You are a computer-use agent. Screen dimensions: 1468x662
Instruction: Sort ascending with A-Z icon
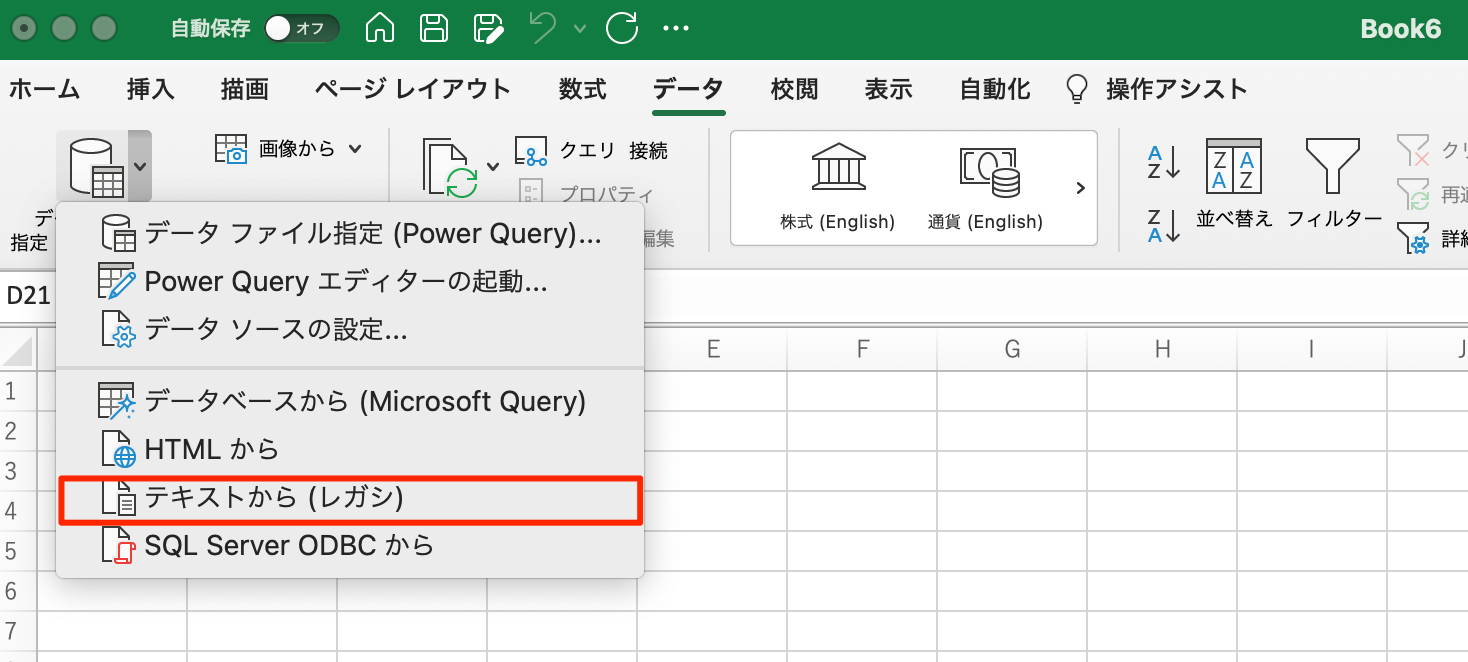[x=1164, y=162]
